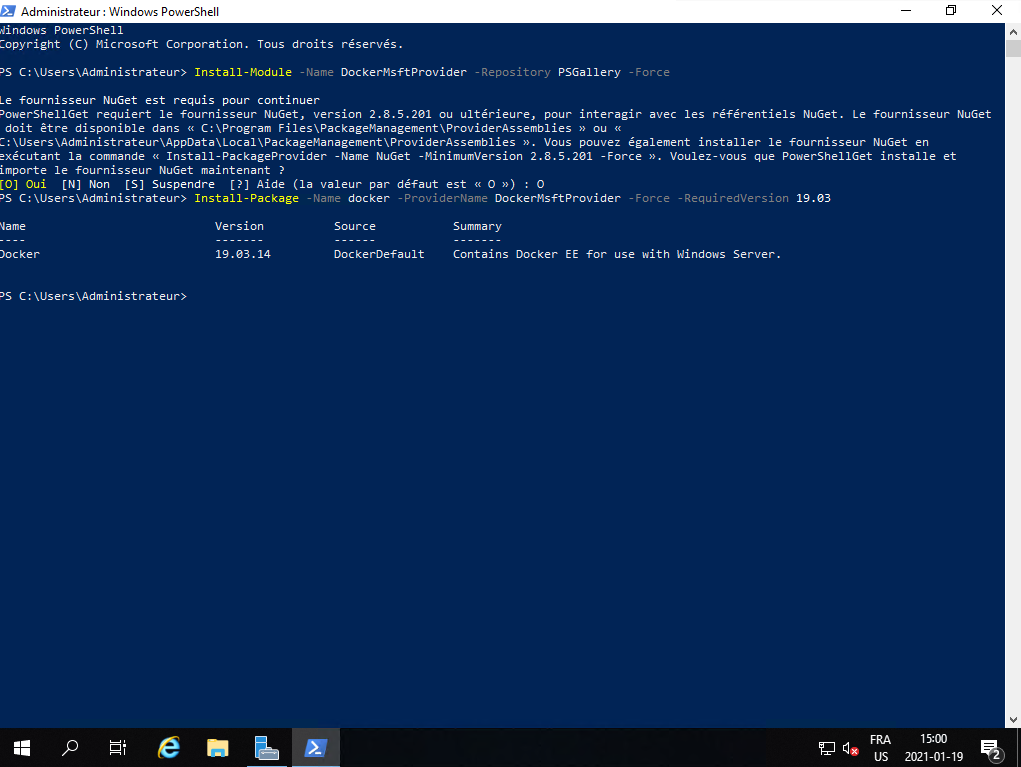Click the last empty PowerShell prompt line

(94, 296)
